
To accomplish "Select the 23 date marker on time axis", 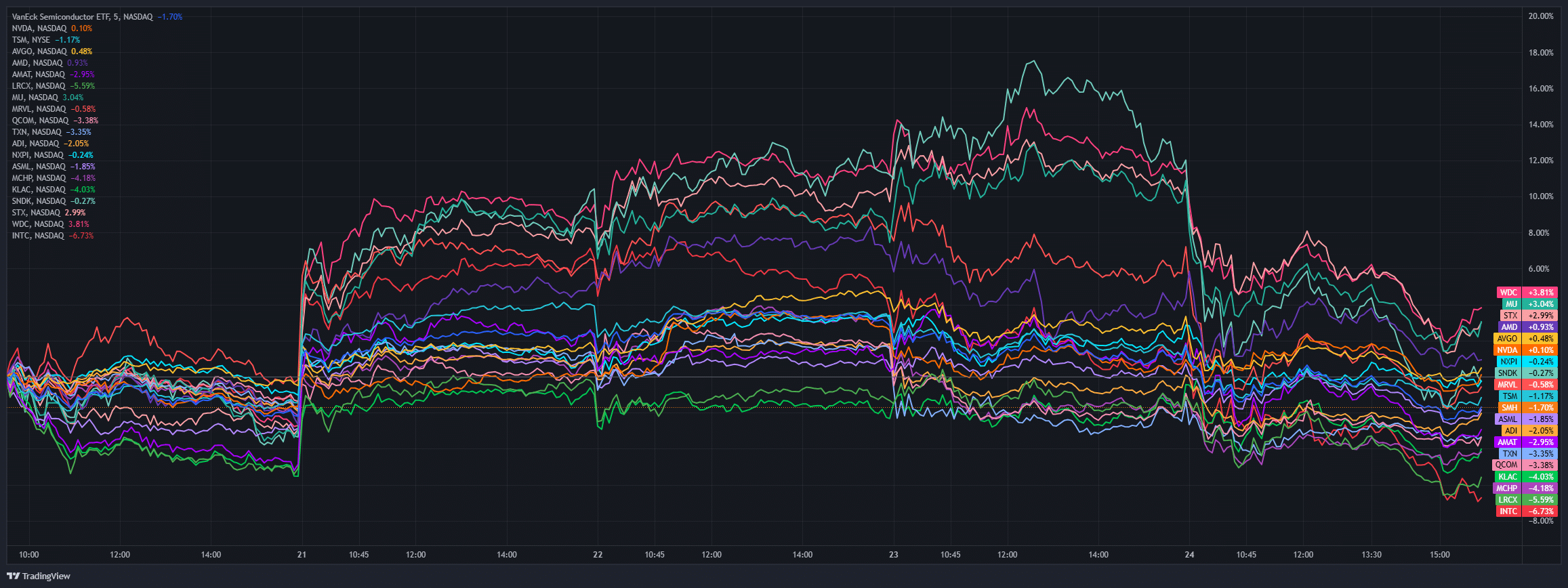I will tap(894, 555).
